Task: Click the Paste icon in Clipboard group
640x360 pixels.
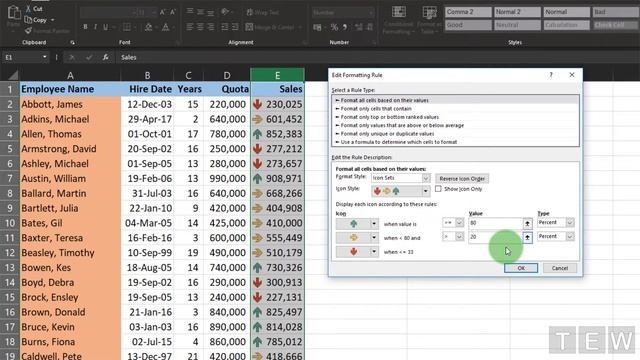Action: (13, 13)
